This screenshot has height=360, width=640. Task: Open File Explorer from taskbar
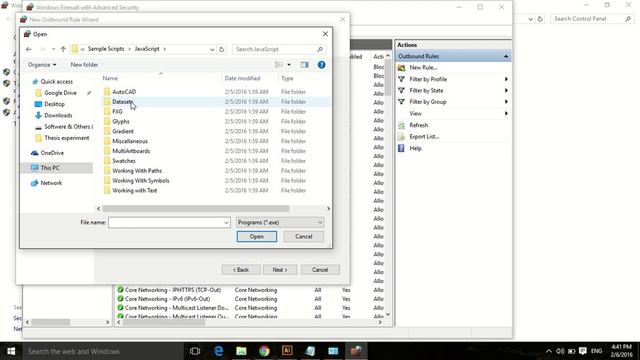pos(241,351)
